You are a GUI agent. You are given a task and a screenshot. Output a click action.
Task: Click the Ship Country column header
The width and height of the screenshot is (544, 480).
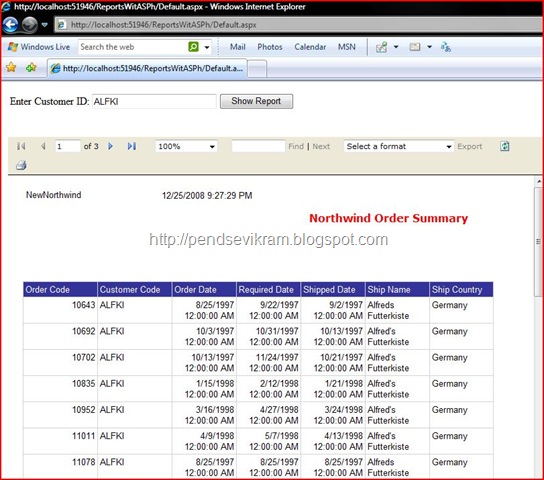[461, 290]
